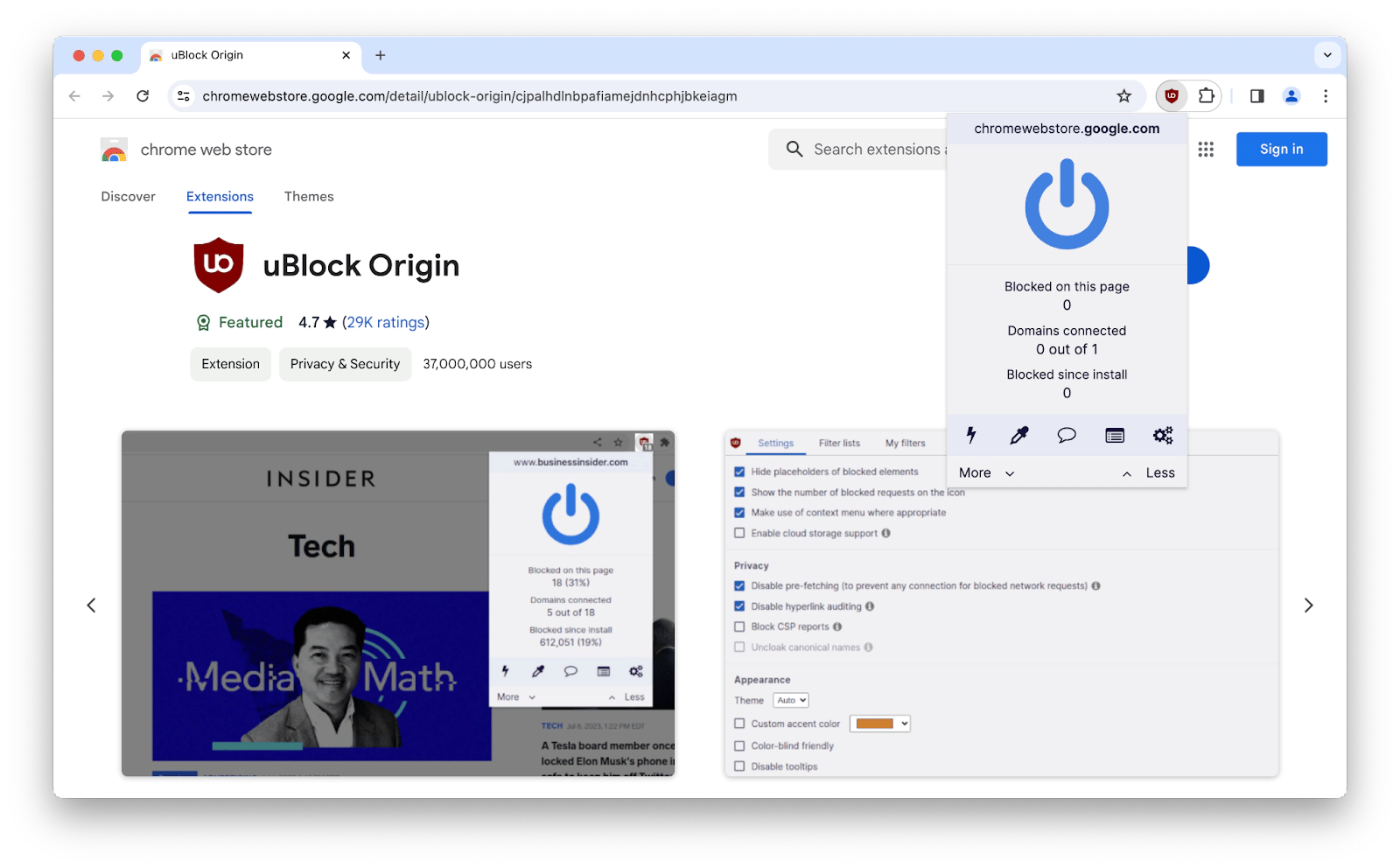Image resolution: width=1400 pixels, height=868 pixels.
Task: Toggle Disable pre-fetching checkbox
Action: pyautogui.click(x=739, y=586)
